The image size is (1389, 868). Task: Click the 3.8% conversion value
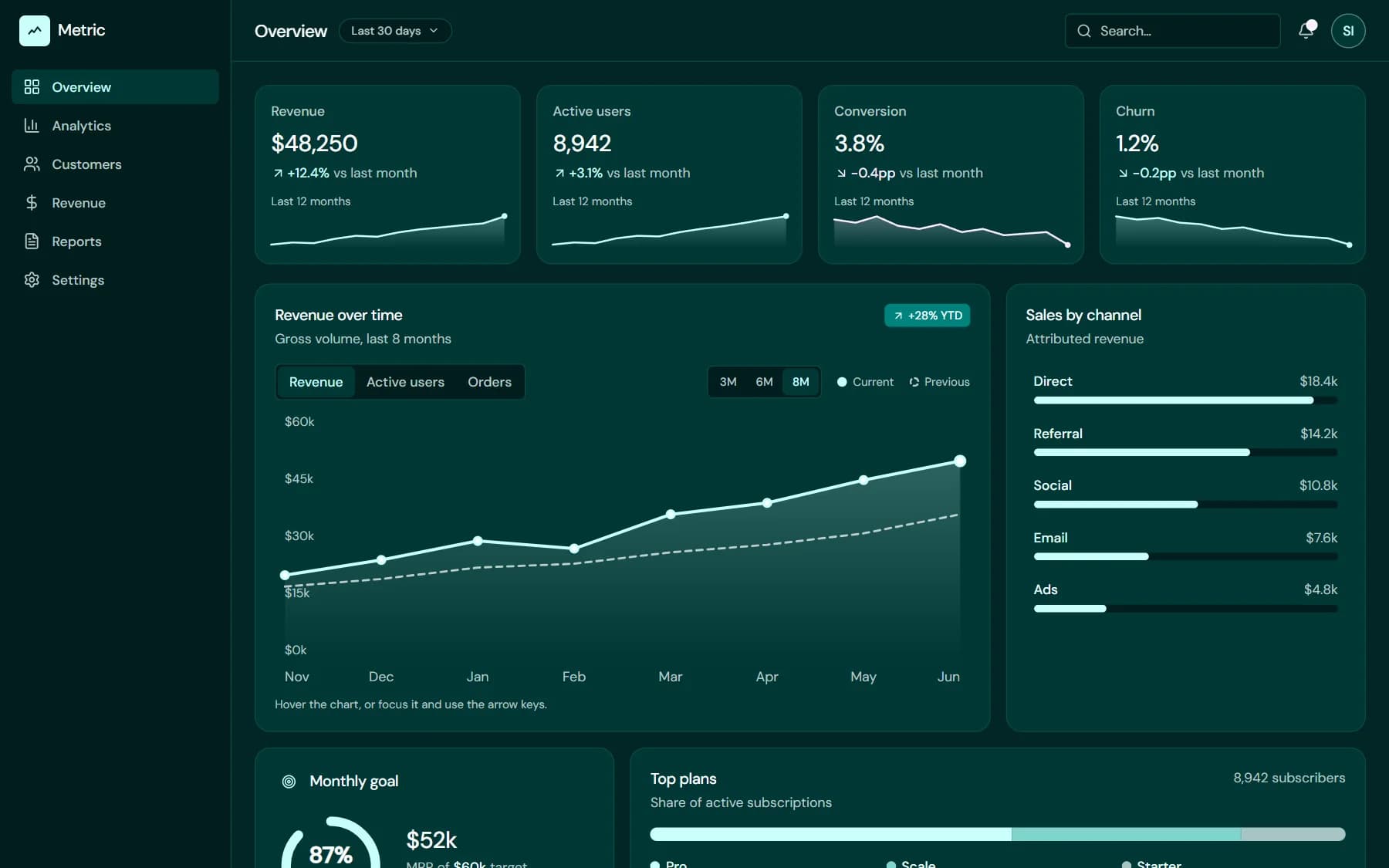coord(859,144)
